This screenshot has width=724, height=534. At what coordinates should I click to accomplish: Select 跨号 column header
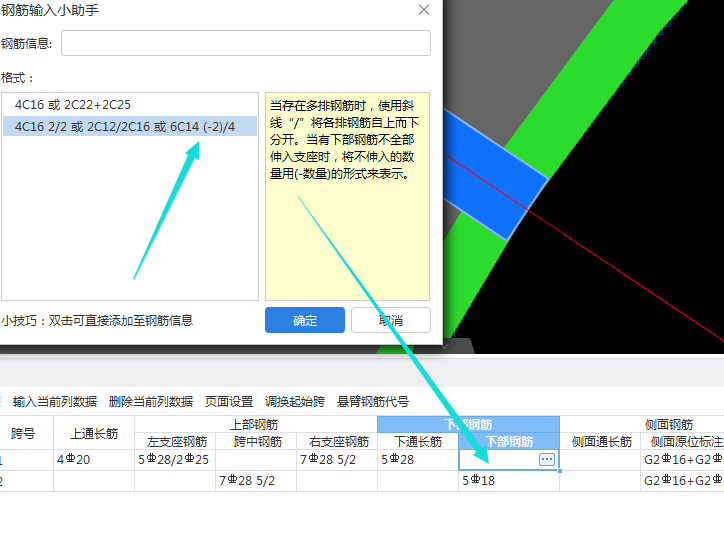[23, 433]
